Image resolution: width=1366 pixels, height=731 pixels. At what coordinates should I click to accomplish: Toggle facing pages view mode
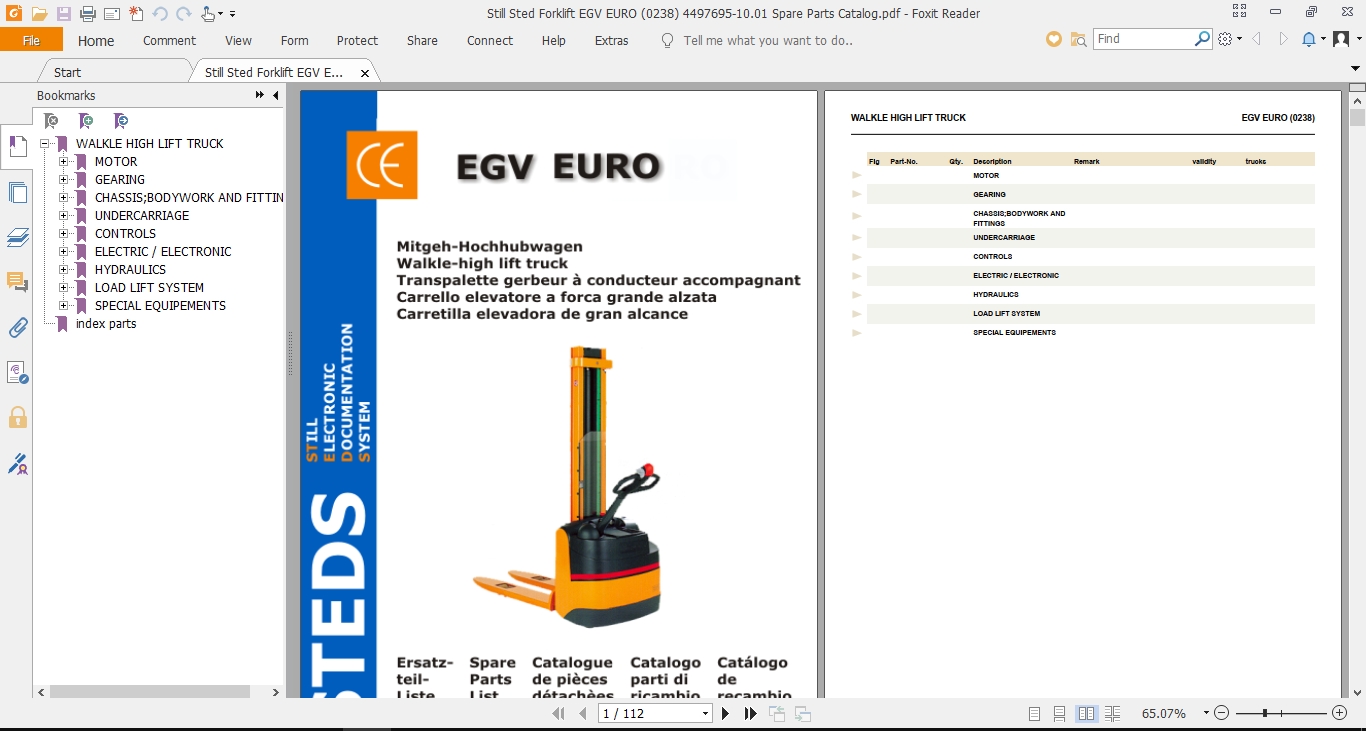(x=1086, y=714)
